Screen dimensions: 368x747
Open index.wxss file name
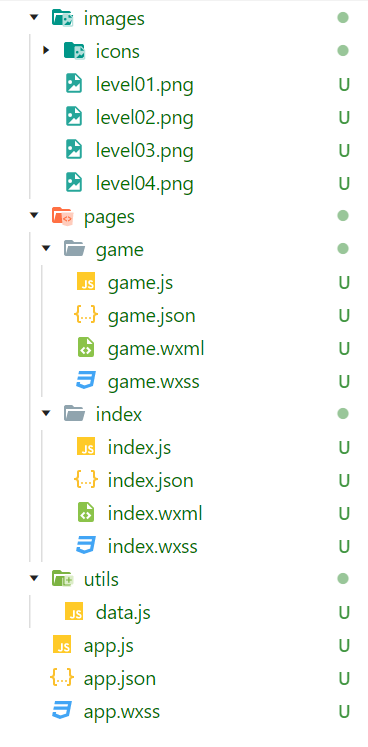point(153,546)
